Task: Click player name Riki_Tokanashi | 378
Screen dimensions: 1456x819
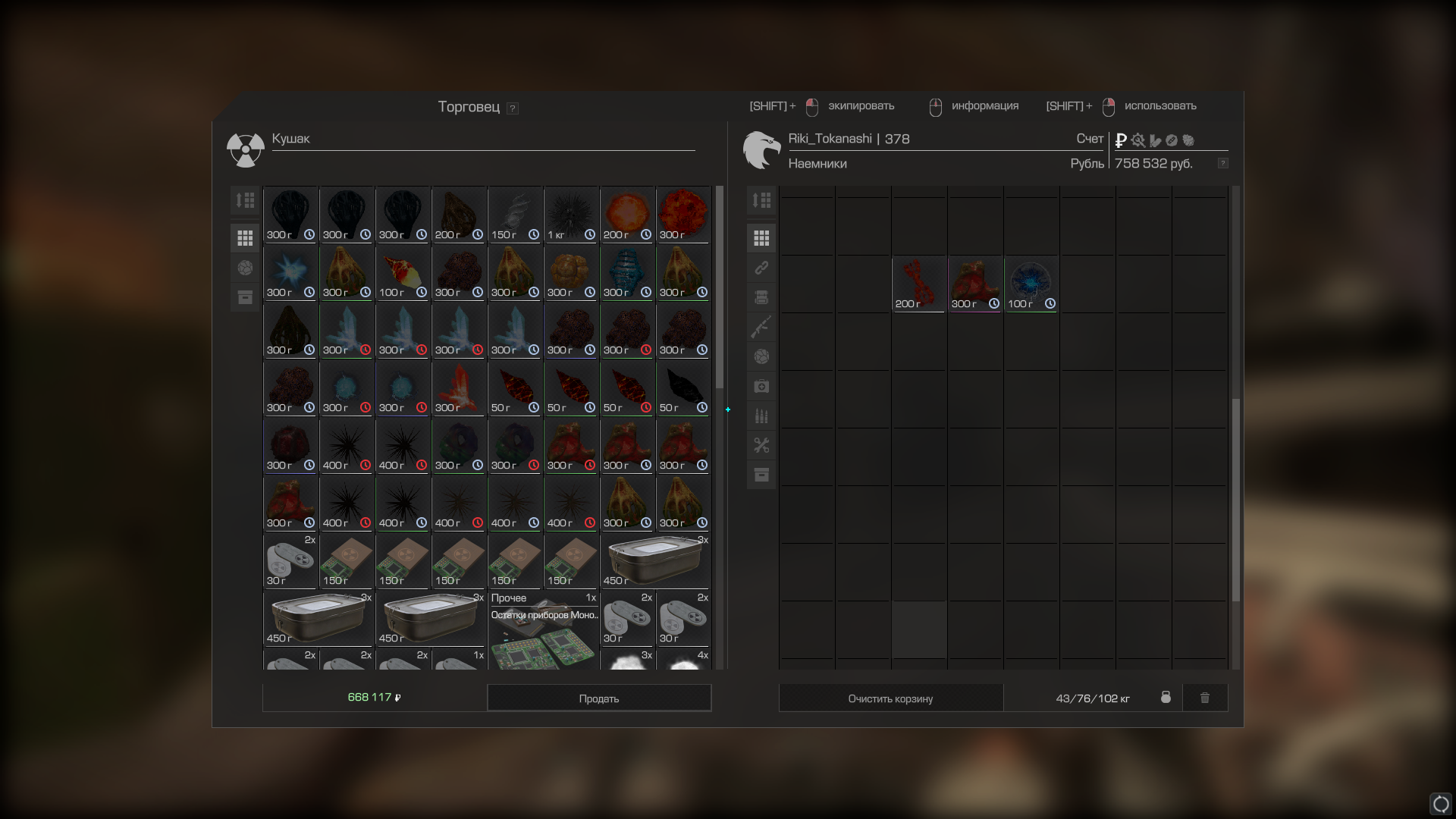Action: 849,139
